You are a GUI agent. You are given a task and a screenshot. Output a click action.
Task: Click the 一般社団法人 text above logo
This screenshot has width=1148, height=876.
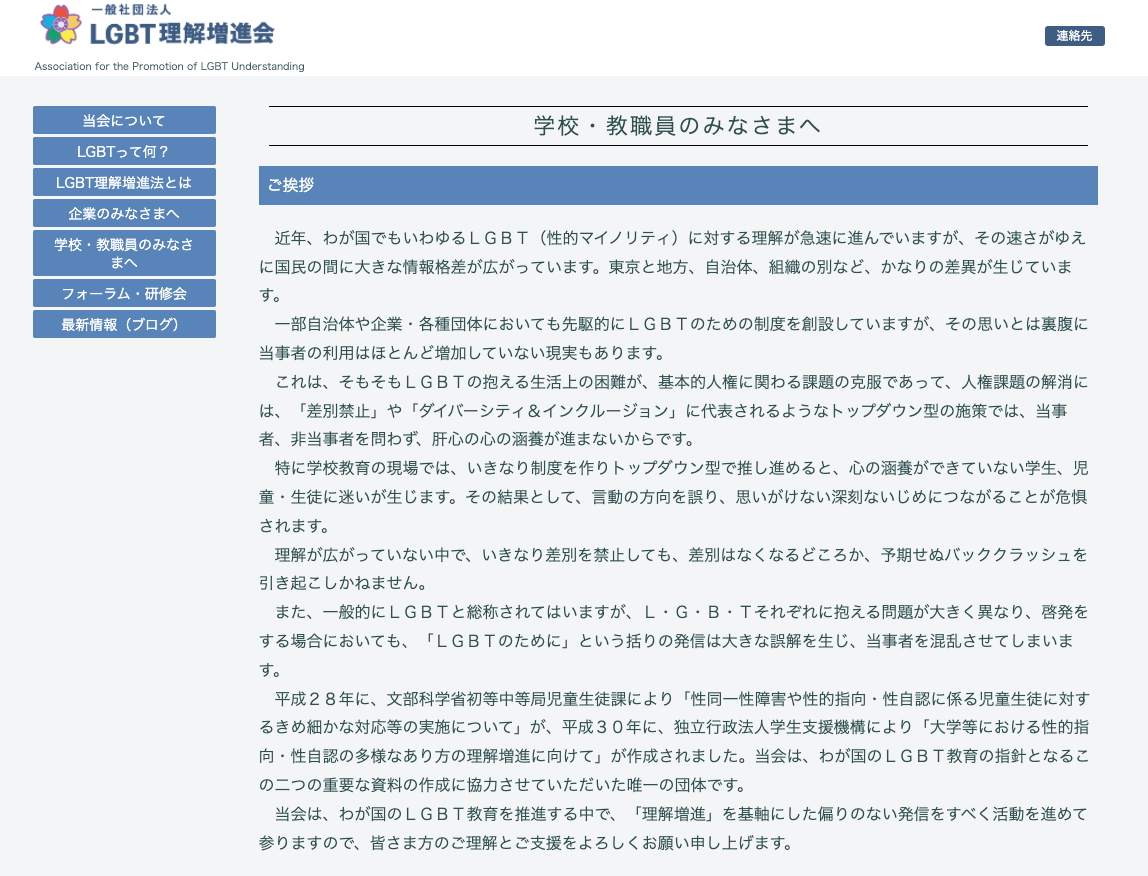click(130, 10)
